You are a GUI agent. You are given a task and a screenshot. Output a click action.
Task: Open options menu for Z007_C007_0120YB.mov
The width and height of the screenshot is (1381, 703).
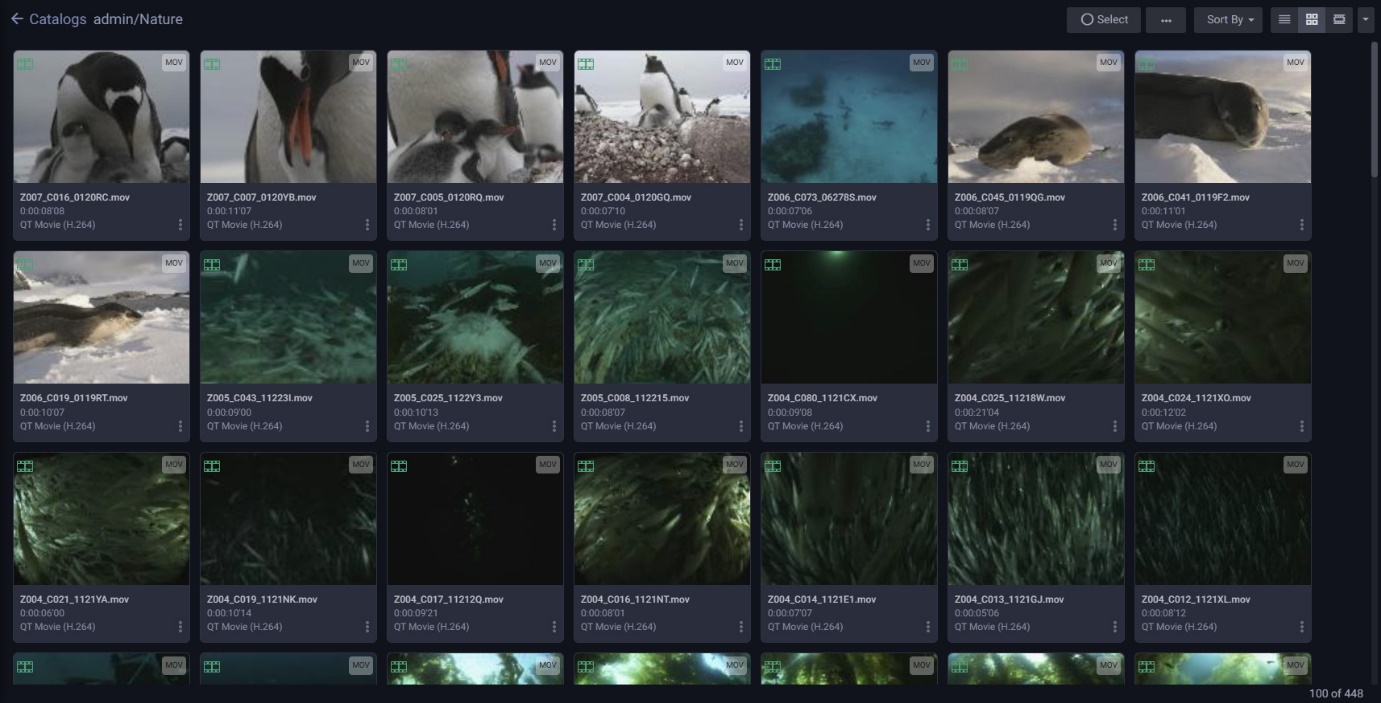pyautogui.click(x=368, y=225)
